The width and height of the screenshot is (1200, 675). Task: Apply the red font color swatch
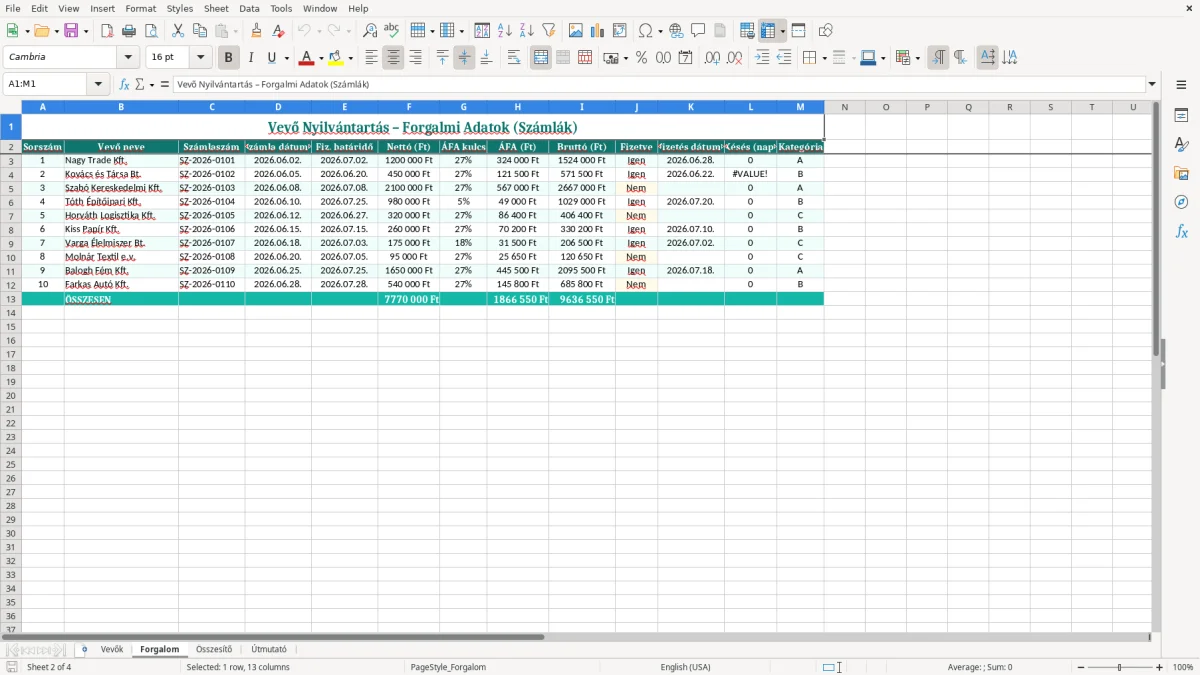coord(307,58)
